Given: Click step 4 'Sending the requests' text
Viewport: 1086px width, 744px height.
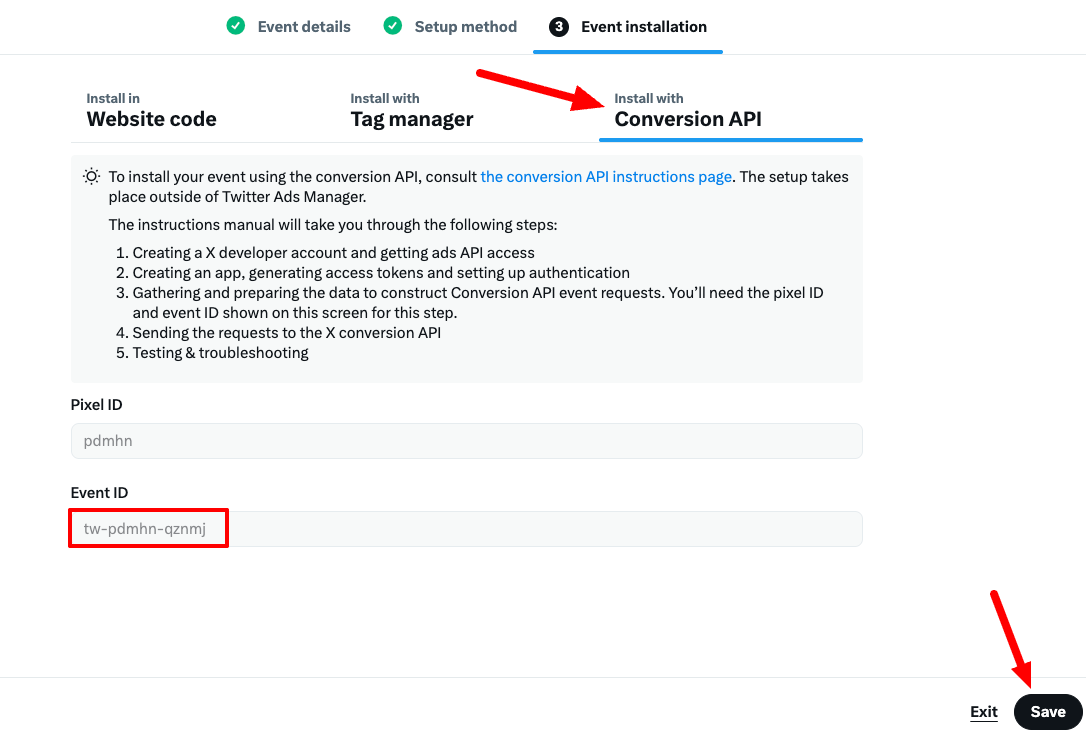Looking at the screenshot, I should [287, 333].
